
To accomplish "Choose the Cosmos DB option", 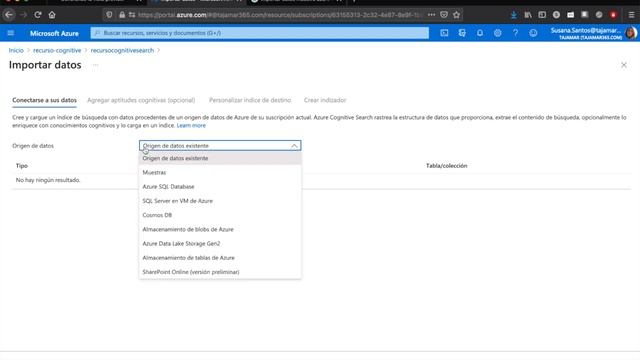I will pyautogui.click(x=220, y=215).
